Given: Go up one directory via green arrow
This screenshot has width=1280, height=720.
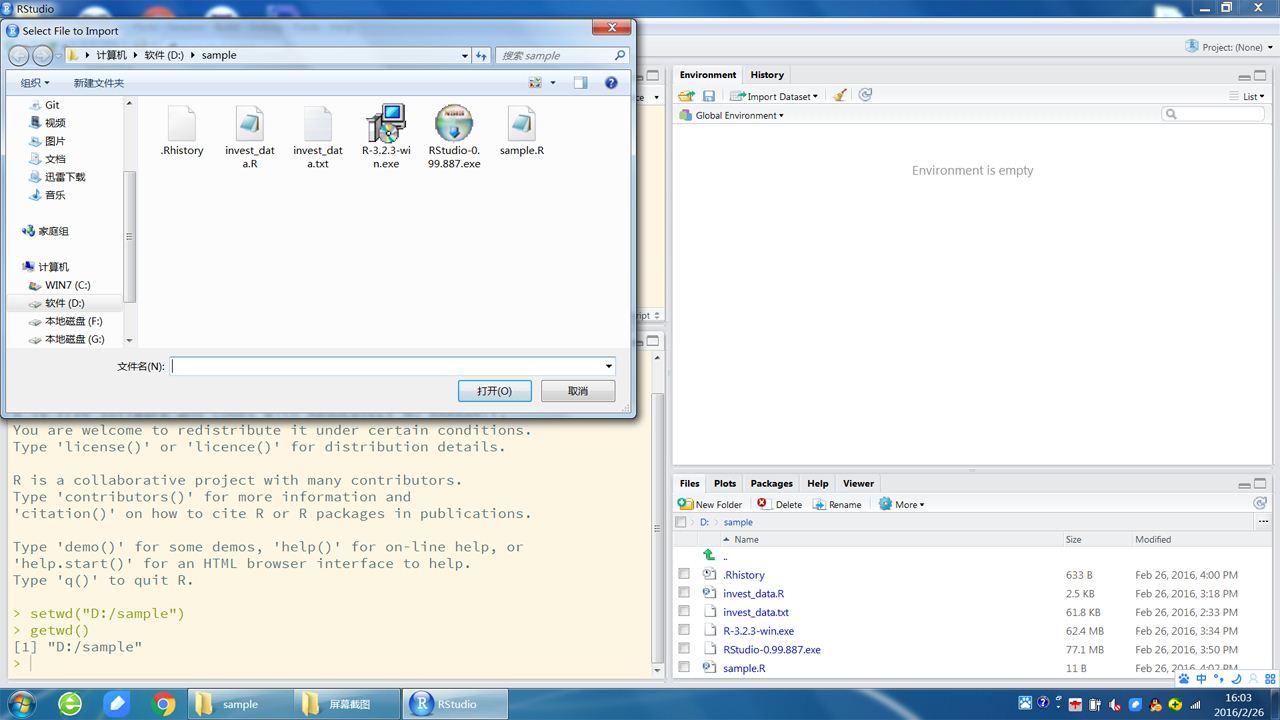Looking at the screenshot, I should (709, 555).
